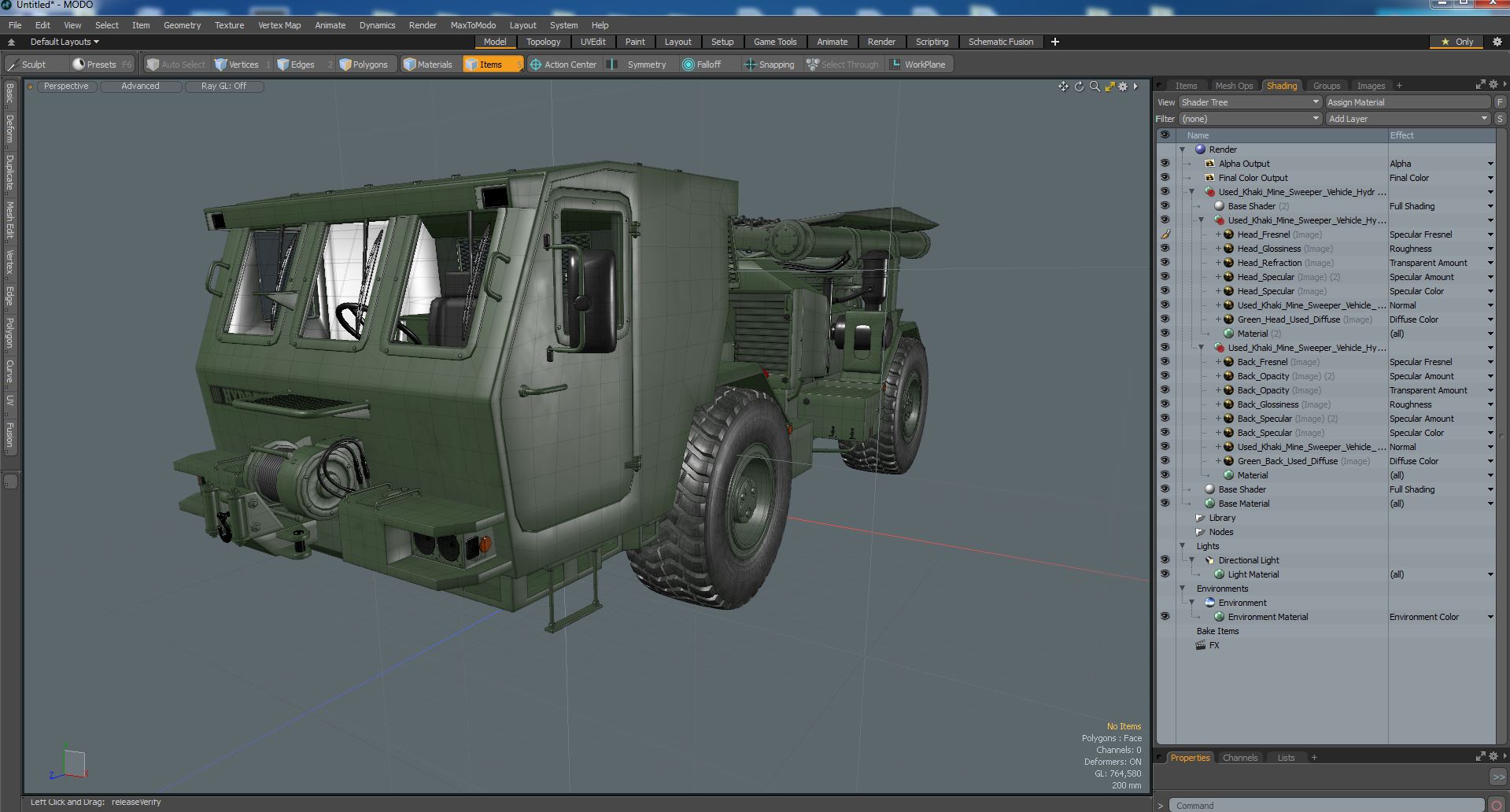The width and height of the screenshot is (1510, 812).
Task: Toggle visibility of Green_Head_Used_Diffuse layer
Action: click(x=1165, y=319)
